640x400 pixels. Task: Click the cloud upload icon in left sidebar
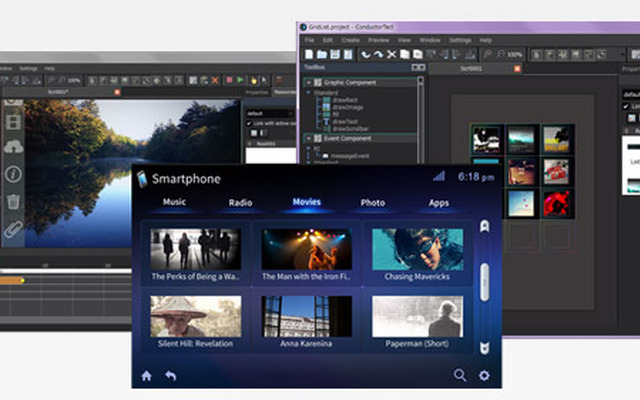pyautogui.click(x=13, y=147)
